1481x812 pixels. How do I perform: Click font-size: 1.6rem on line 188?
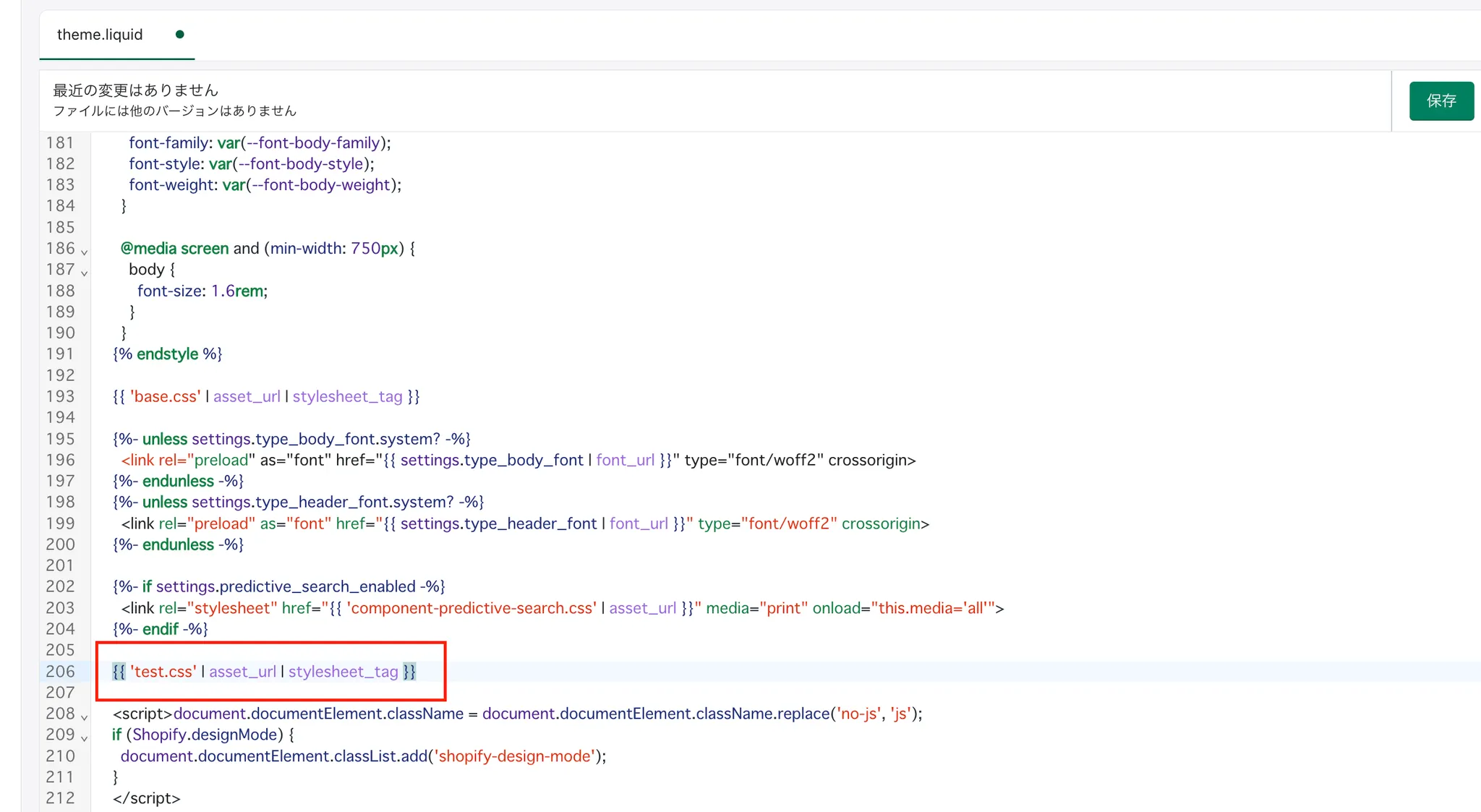pos(202,291)
